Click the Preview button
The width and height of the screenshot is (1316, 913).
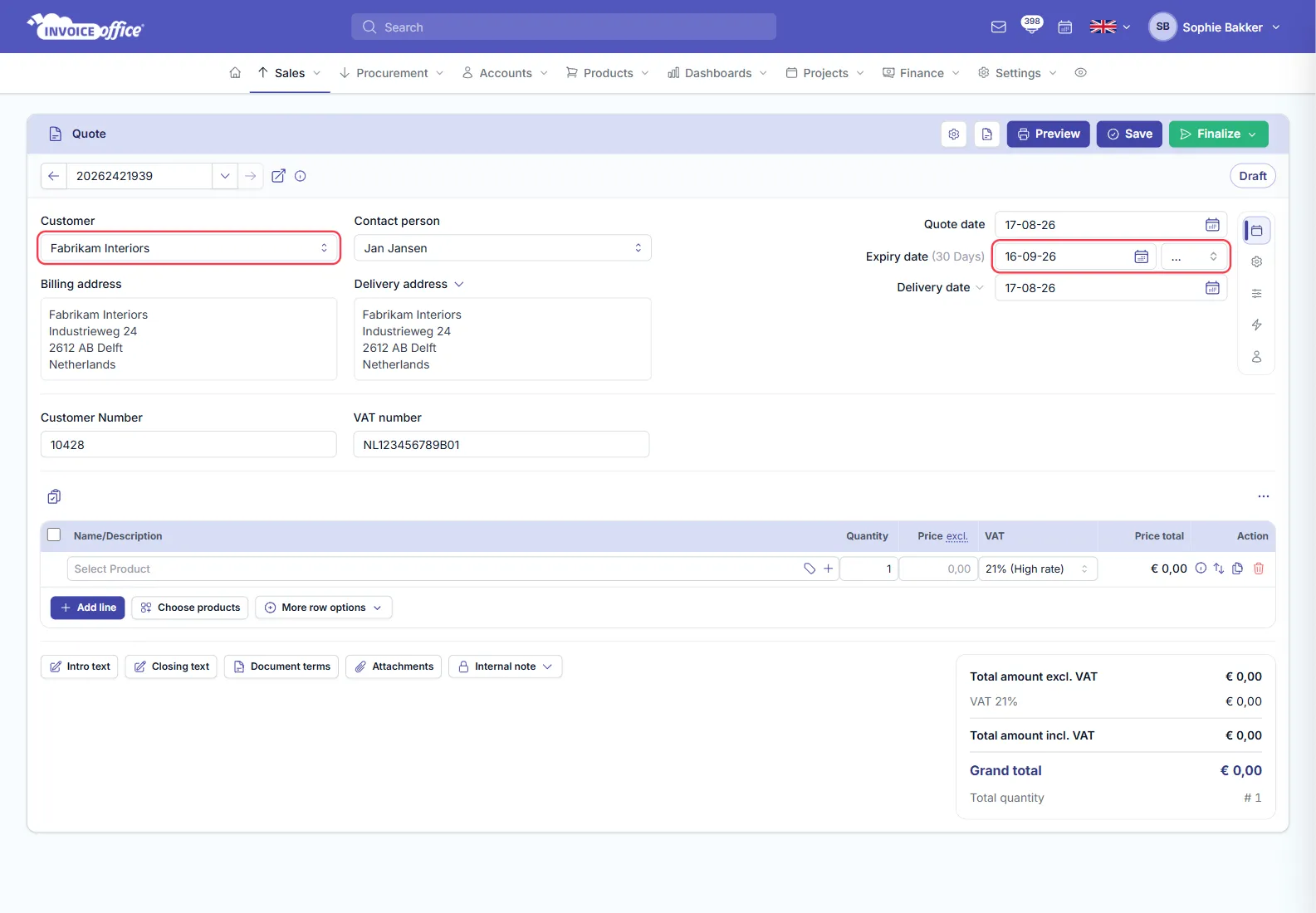tap(1049, 134)
